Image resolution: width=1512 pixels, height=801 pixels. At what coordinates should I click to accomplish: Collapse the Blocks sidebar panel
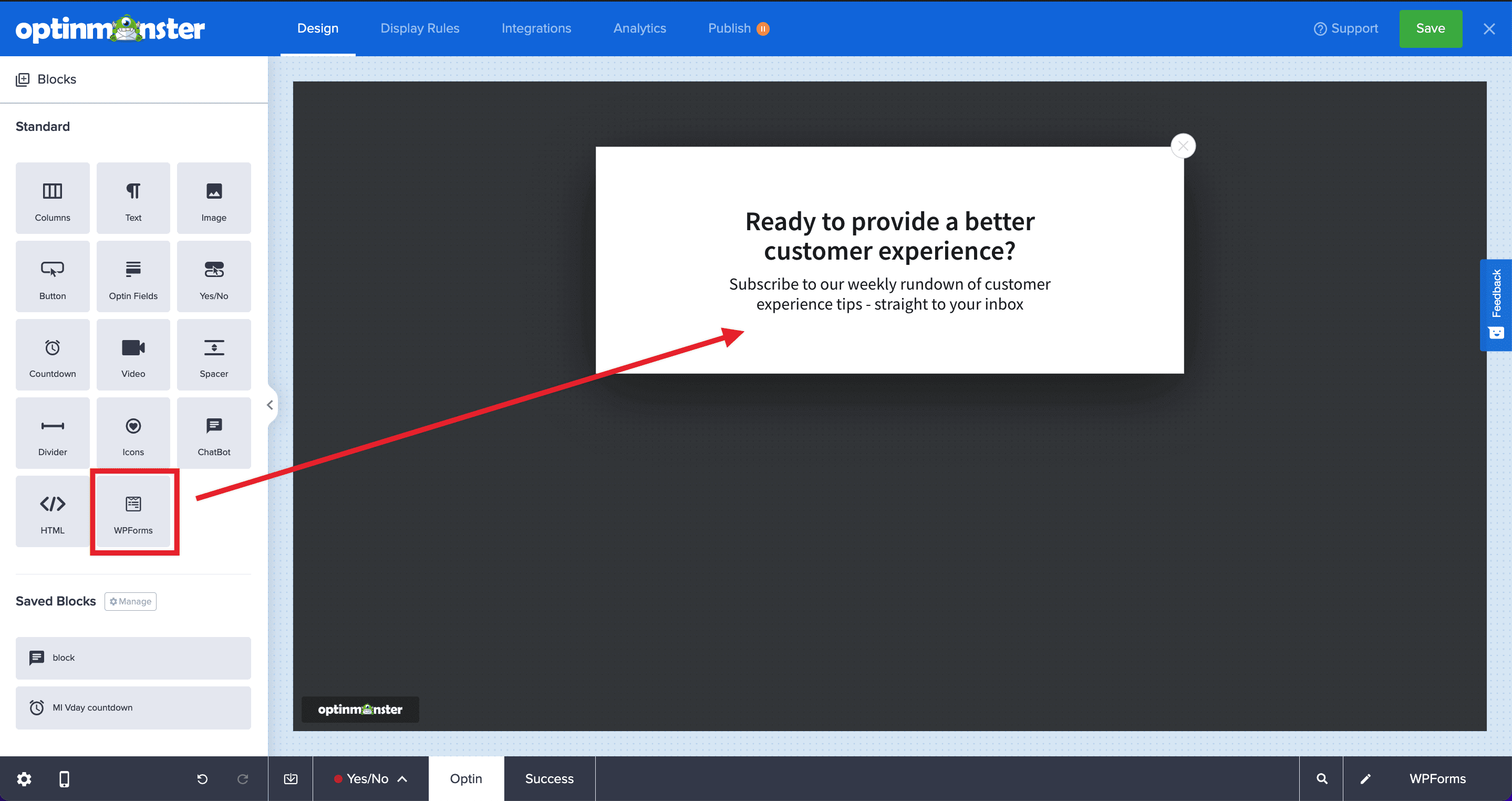(x=270, y=405)
